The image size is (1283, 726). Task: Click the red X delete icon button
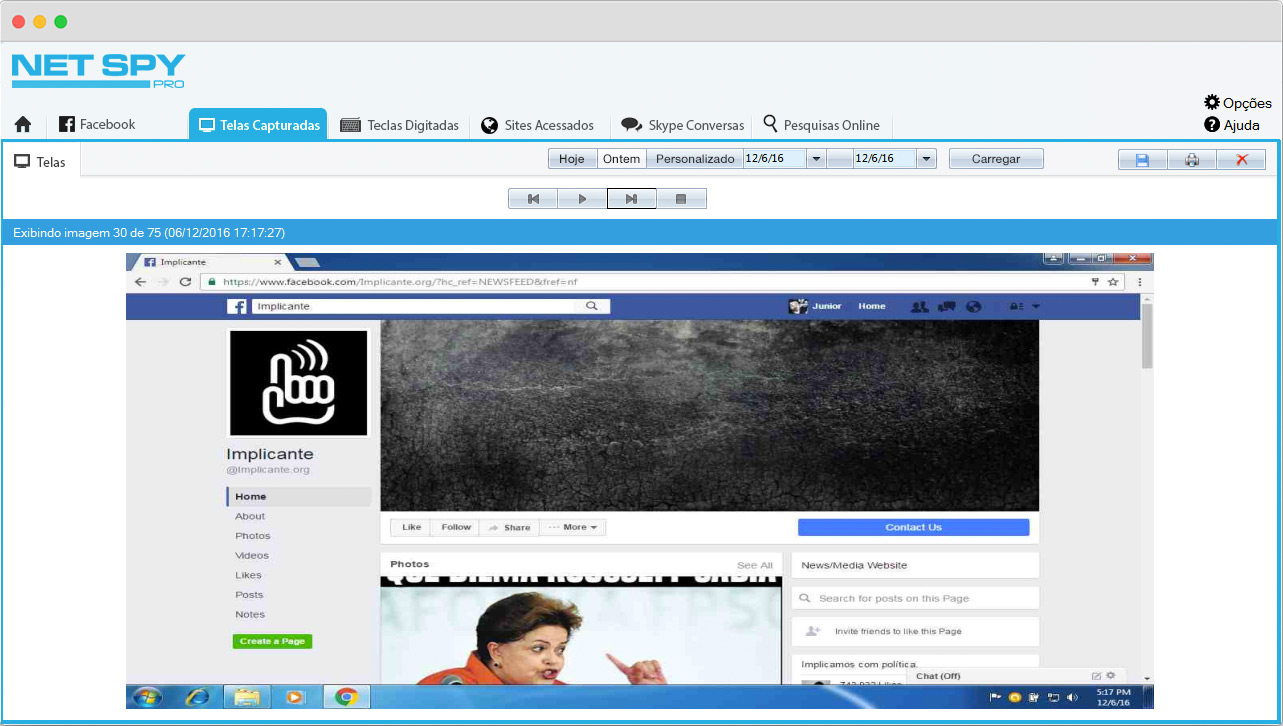(x=1241, y=159)
